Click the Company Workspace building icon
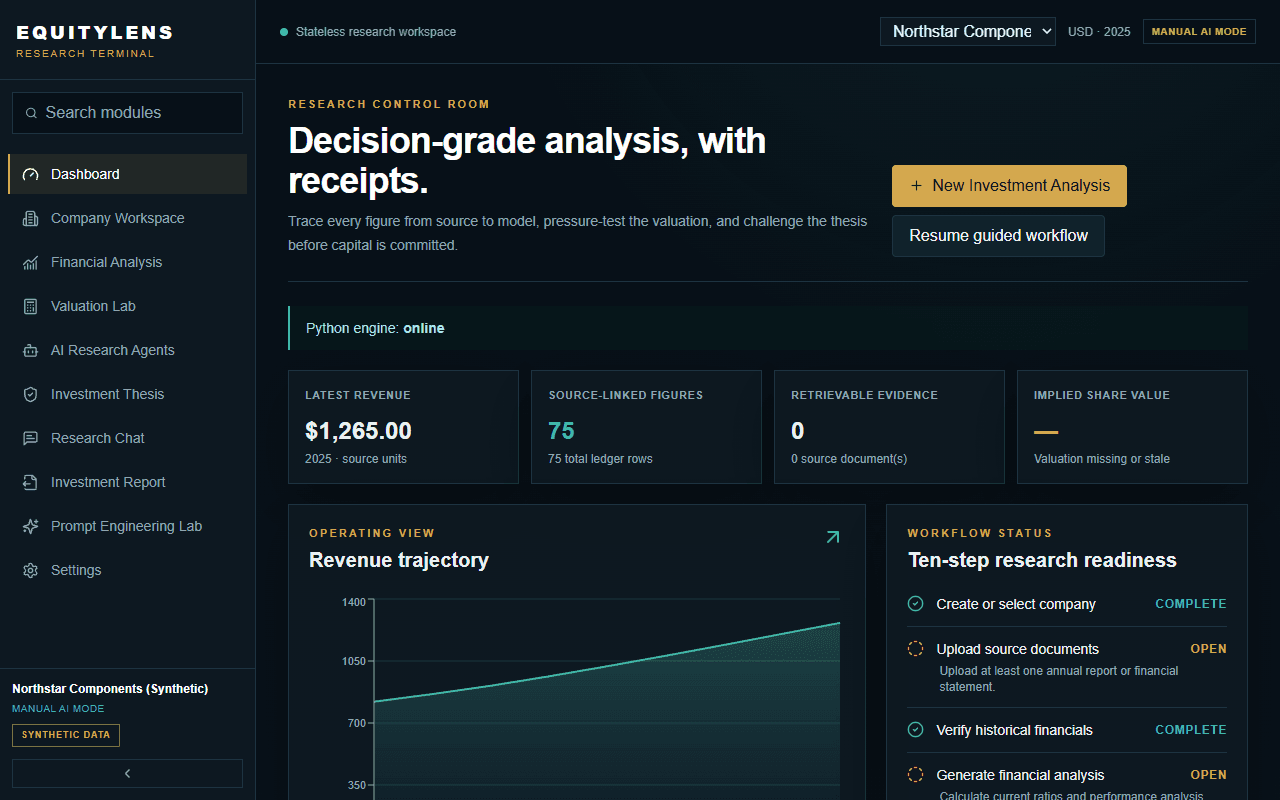 click(30, 218)
